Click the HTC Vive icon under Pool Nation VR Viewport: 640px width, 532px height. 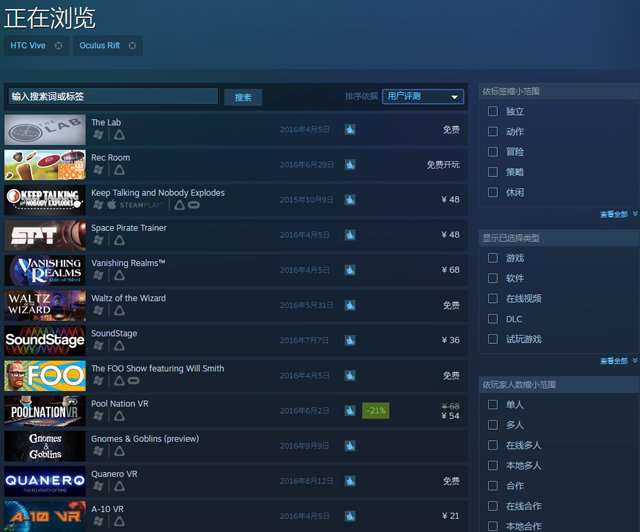[x=119, y=416]
